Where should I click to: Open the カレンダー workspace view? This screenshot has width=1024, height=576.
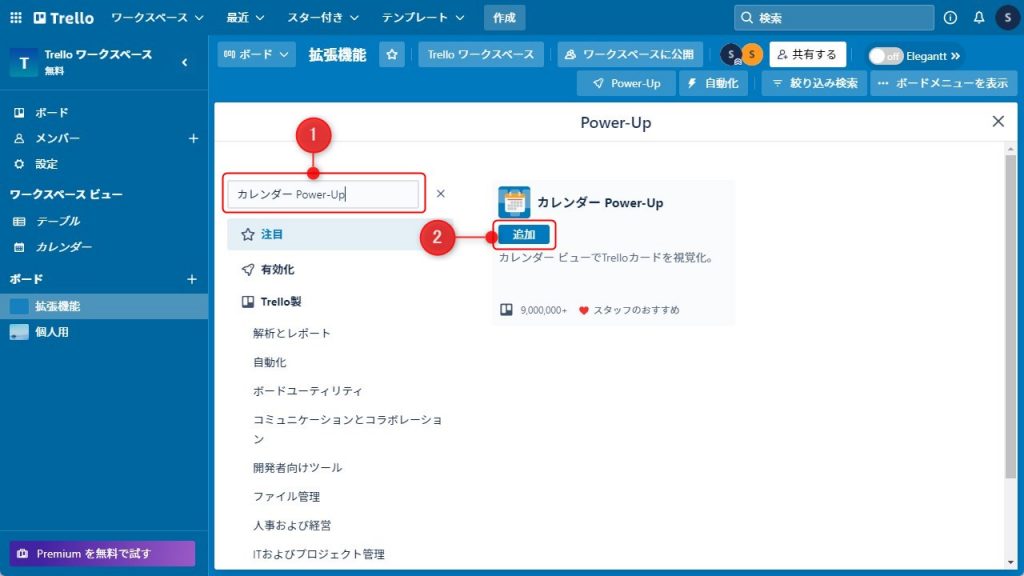pyautogui.click(x=63, y=247)
